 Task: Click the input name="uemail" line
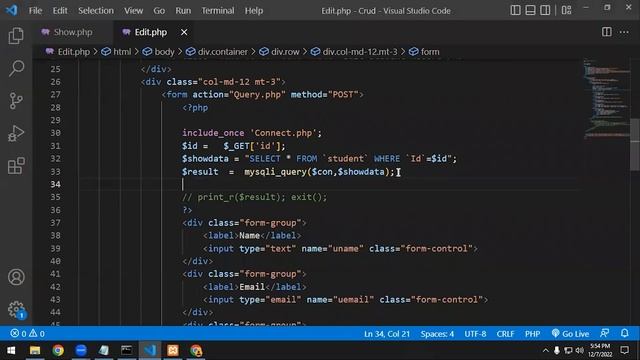[x=345, y=299]
